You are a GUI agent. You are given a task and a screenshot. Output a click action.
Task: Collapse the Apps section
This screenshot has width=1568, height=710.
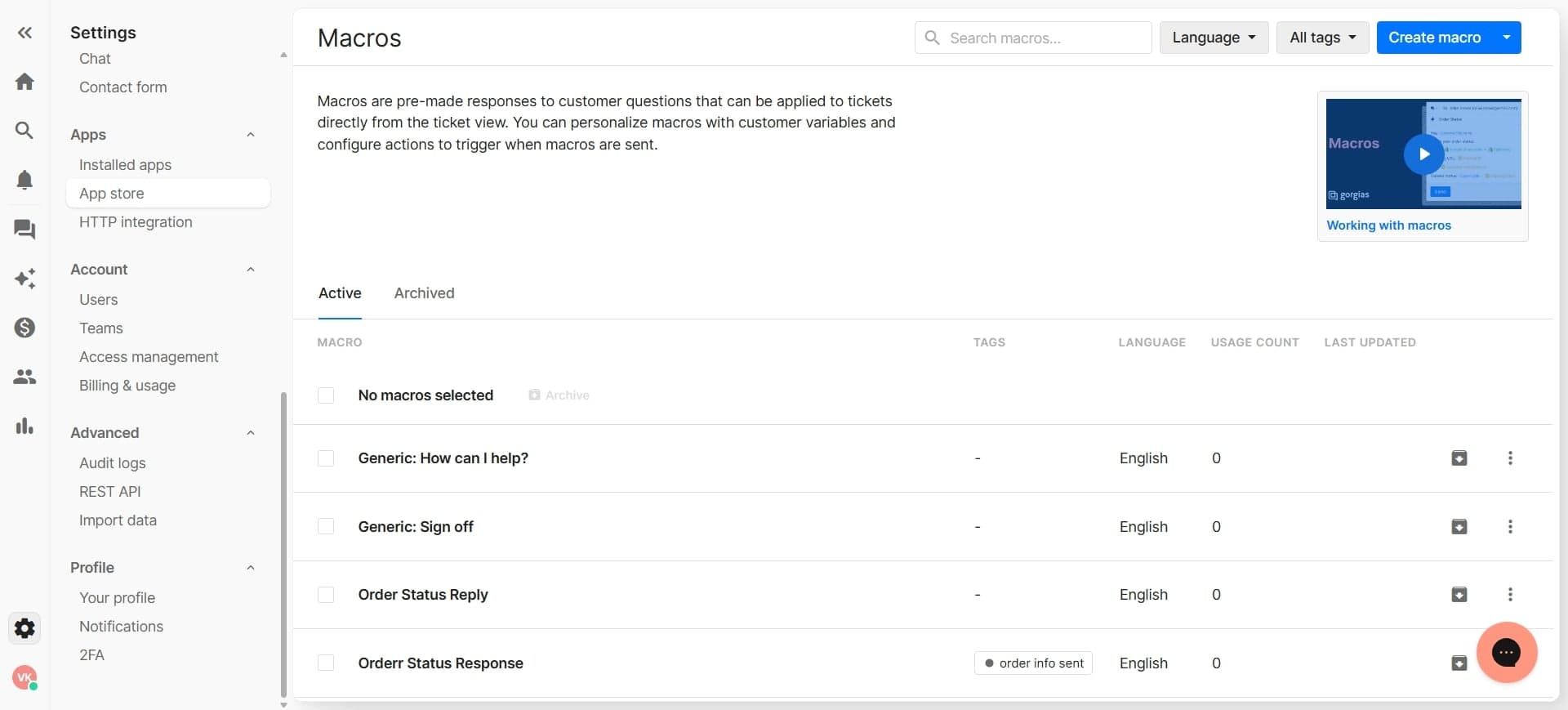pyautogui.click(x=251, y=135)
